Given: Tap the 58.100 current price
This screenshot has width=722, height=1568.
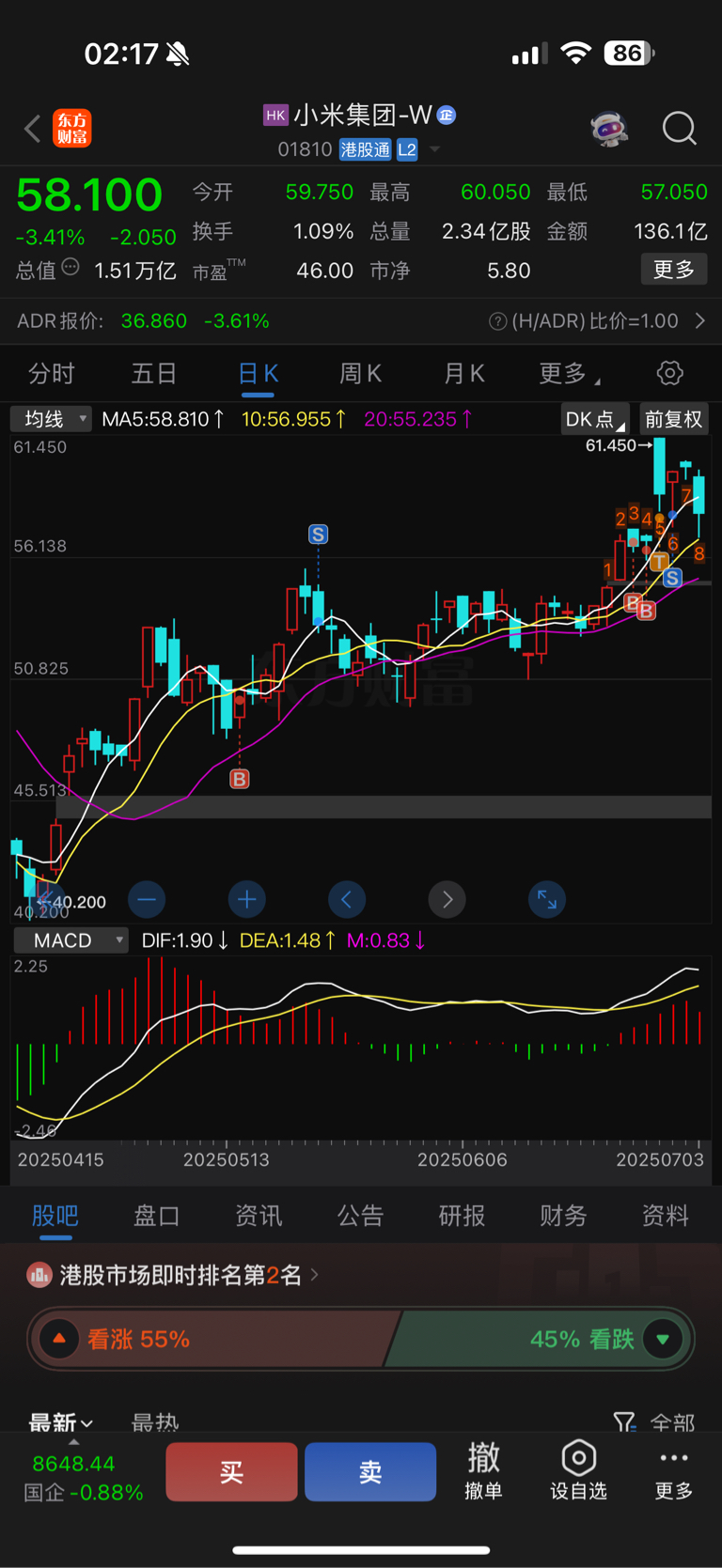Looking at the screenshot, I should coord(89,195).
